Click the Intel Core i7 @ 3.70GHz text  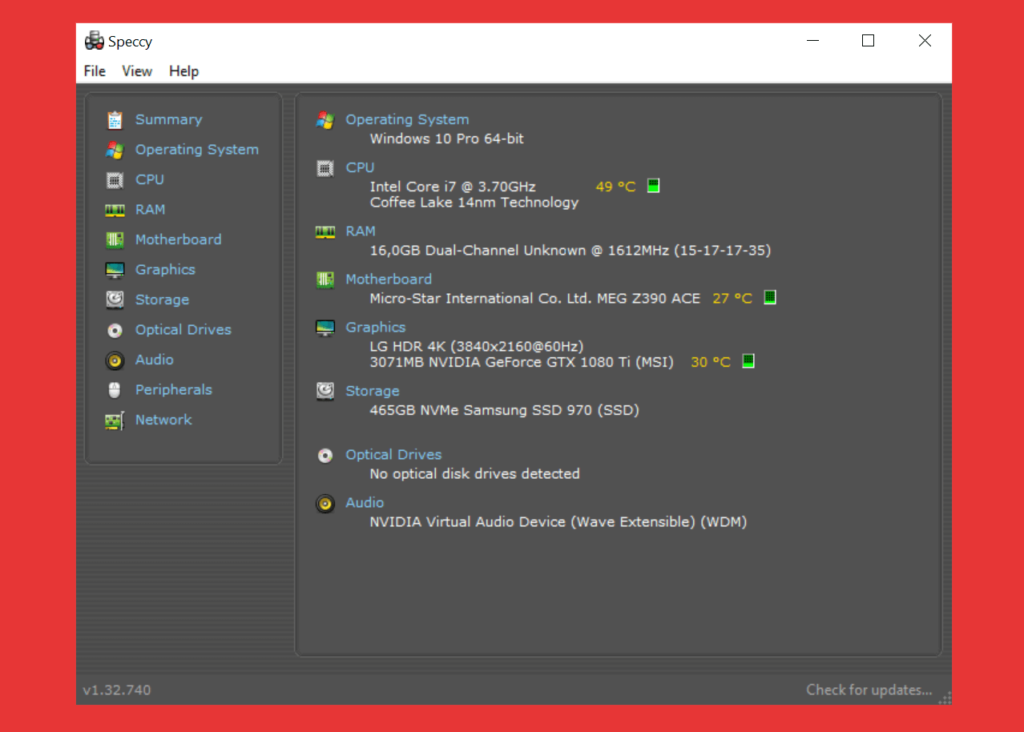pyautogui.click(x=453, y=187)
